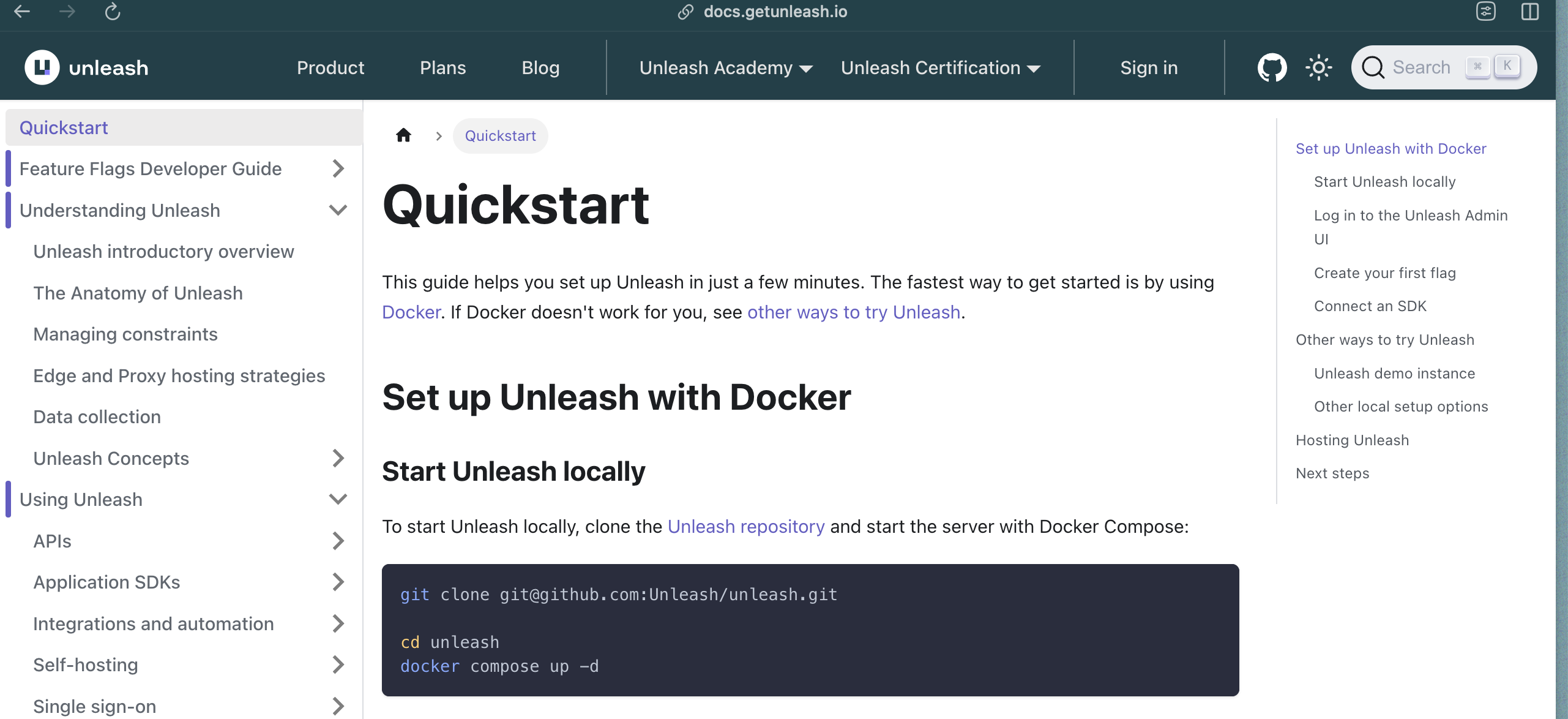
Task: Follow the Unleash repository link
Action: click(745, 527)
